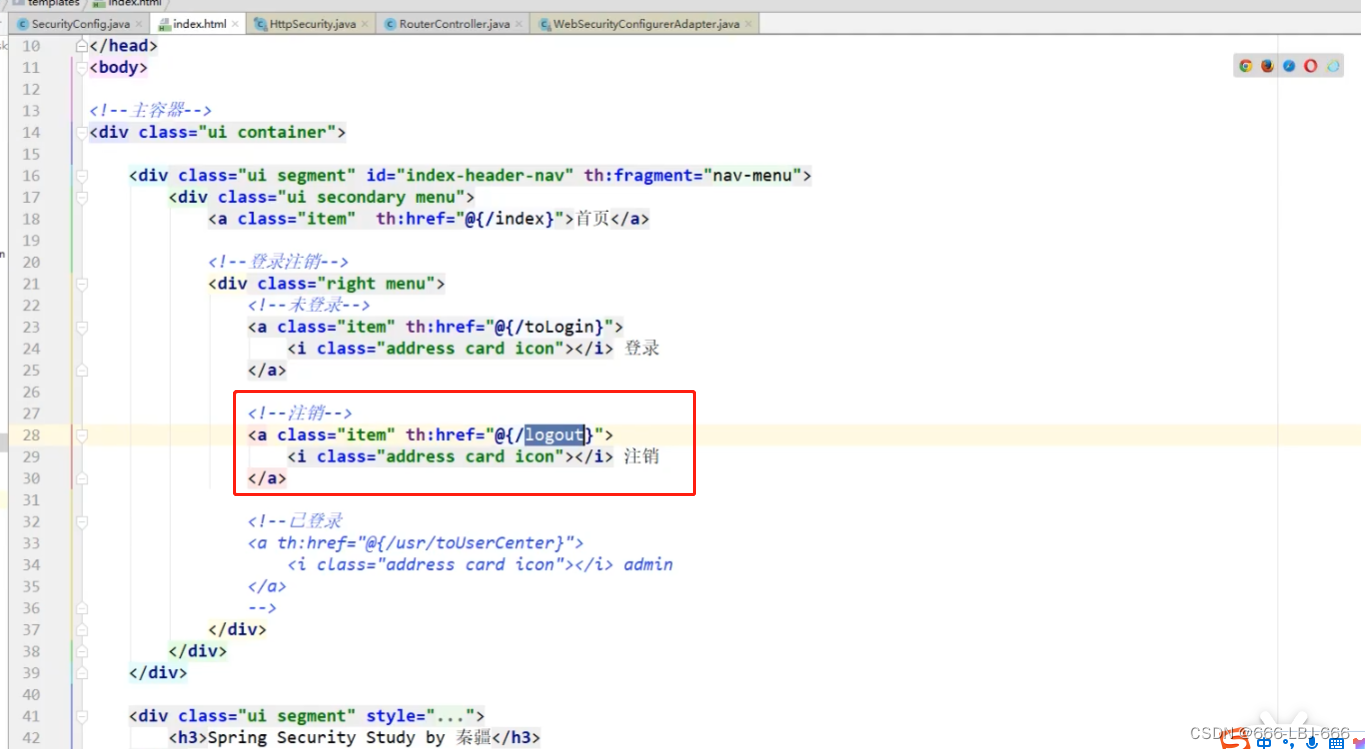Click the '首页' link text
The width and height of the screenshot is (1365, 749).
[x=593, y=219]
